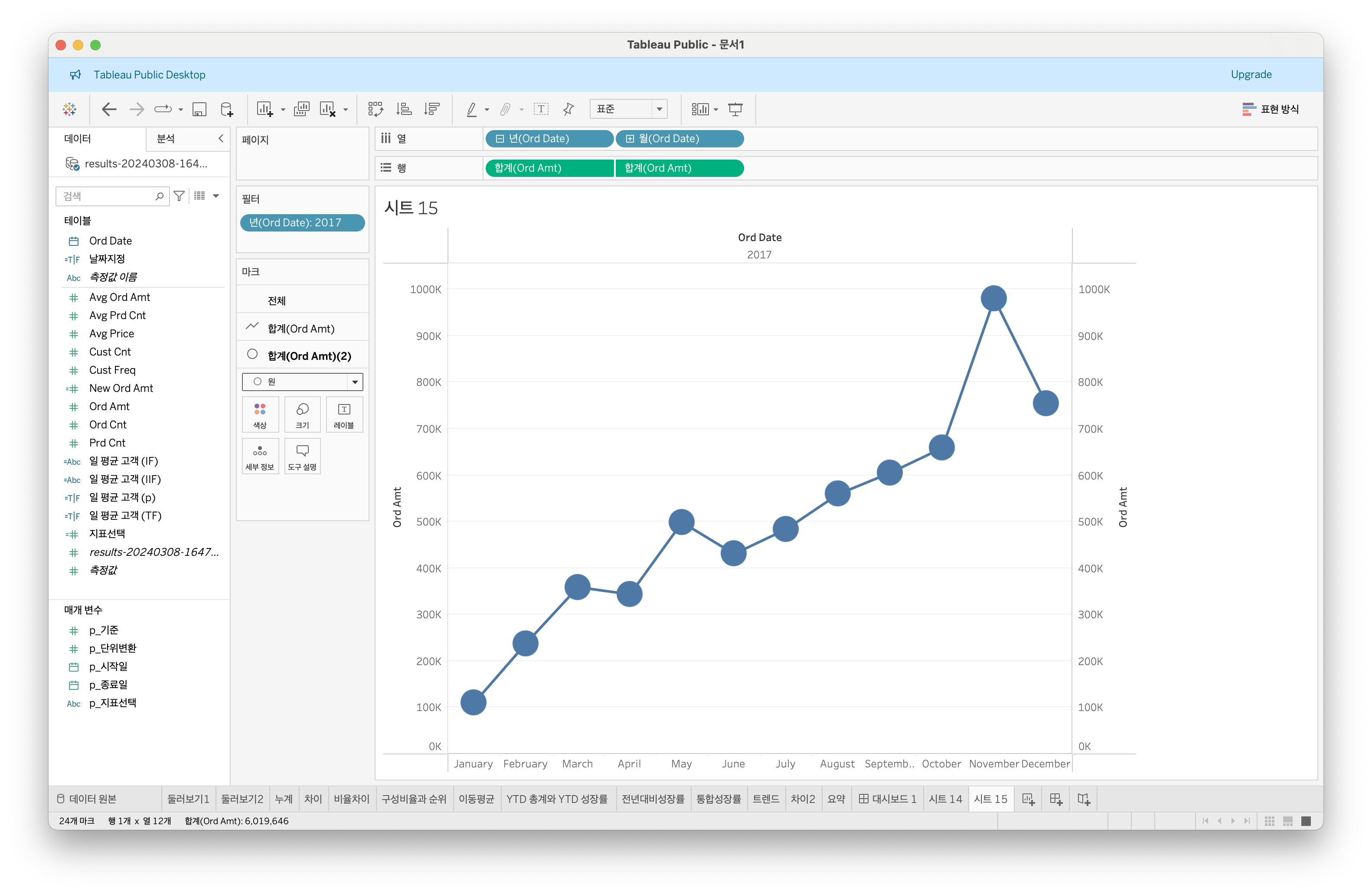Expand the 월(Ord Date) pill hierarchy

630,139
